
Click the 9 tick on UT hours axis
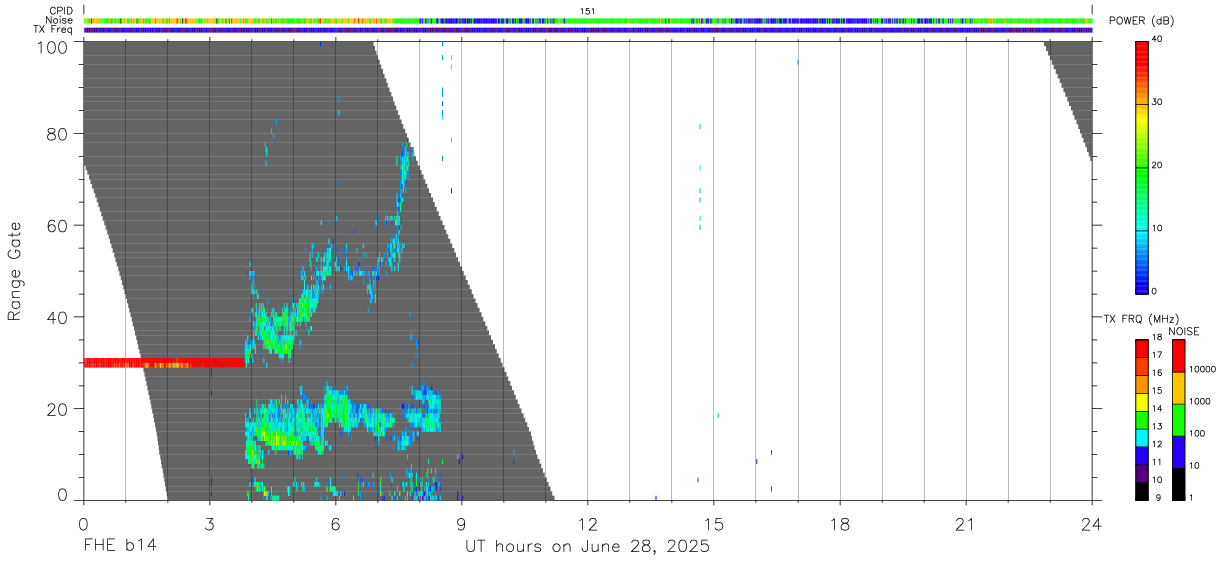[461, 524]
